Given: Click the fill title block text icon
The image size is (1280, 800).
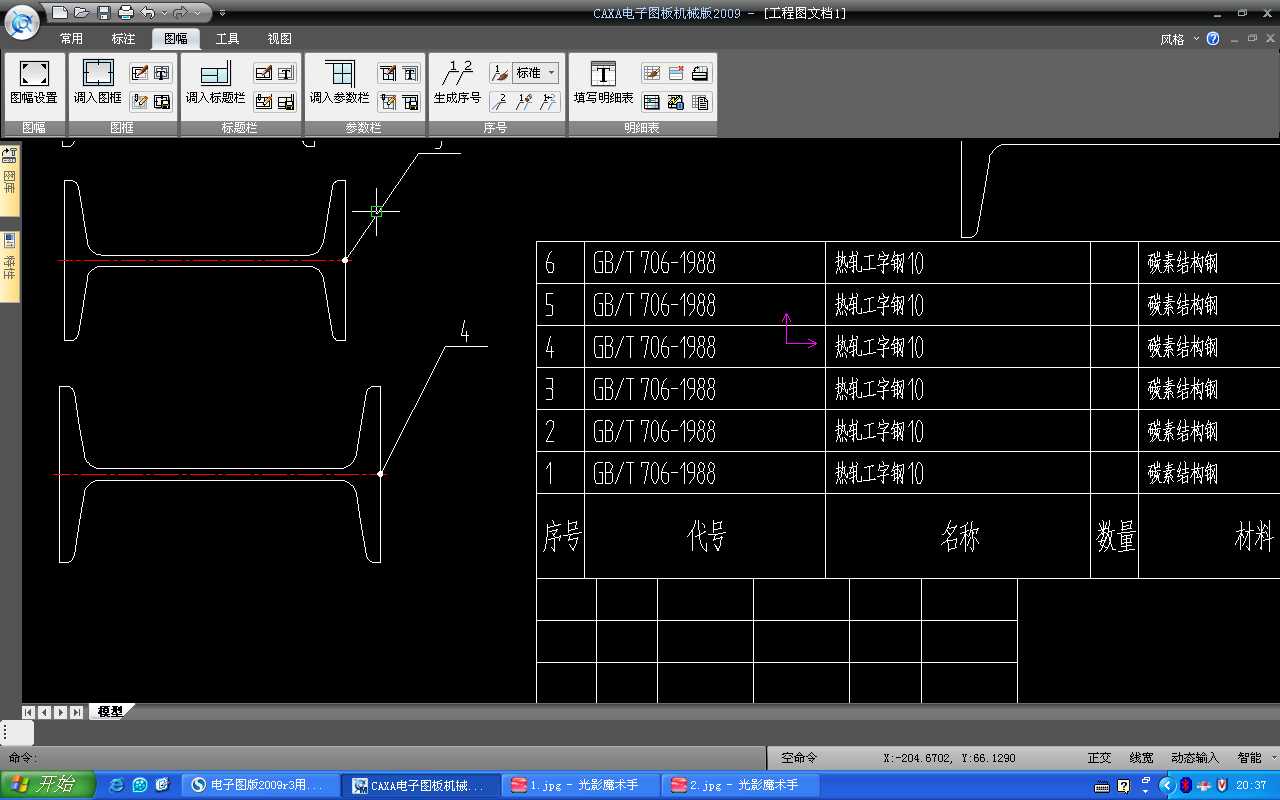Looking at the screenshot, I should coord(286,73).
